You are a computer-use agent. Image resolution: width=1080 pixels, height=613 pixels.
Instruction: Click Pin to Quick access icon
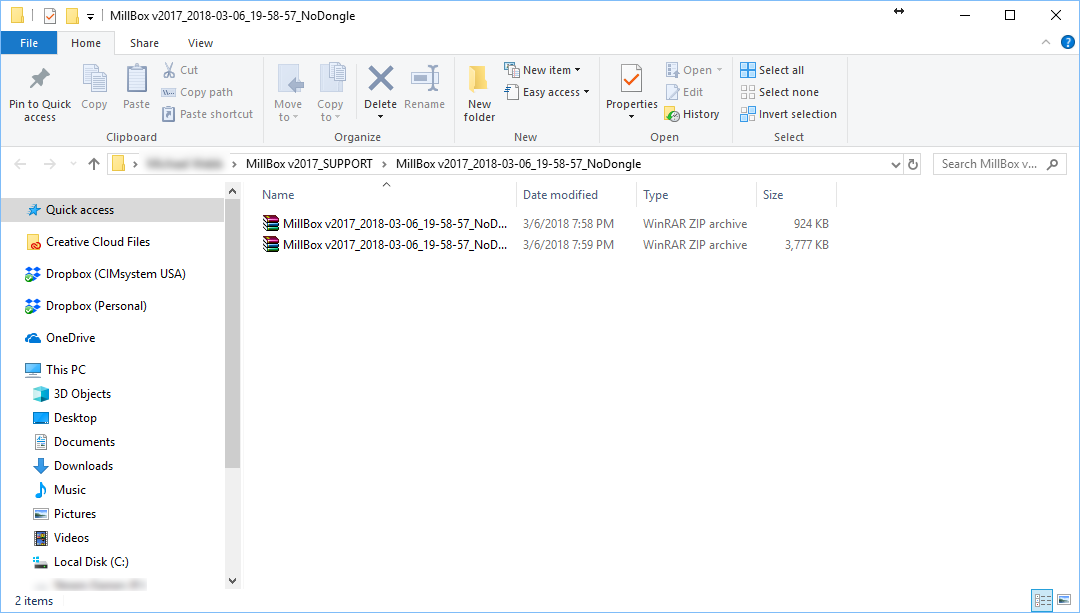39,79
